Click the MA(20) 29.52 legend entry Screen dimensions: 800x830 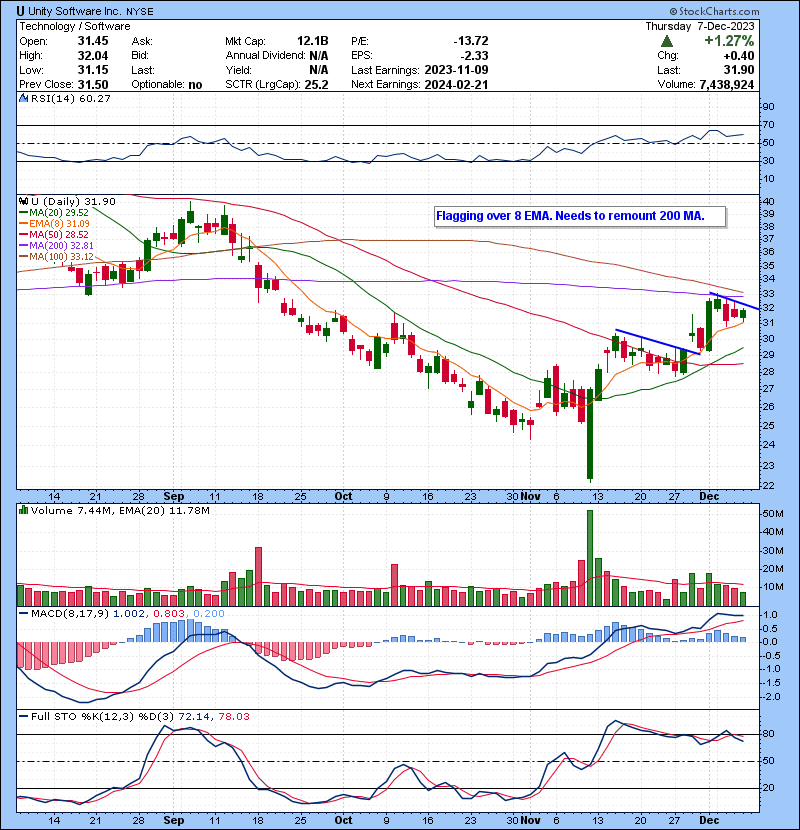(x=54, y=213)
